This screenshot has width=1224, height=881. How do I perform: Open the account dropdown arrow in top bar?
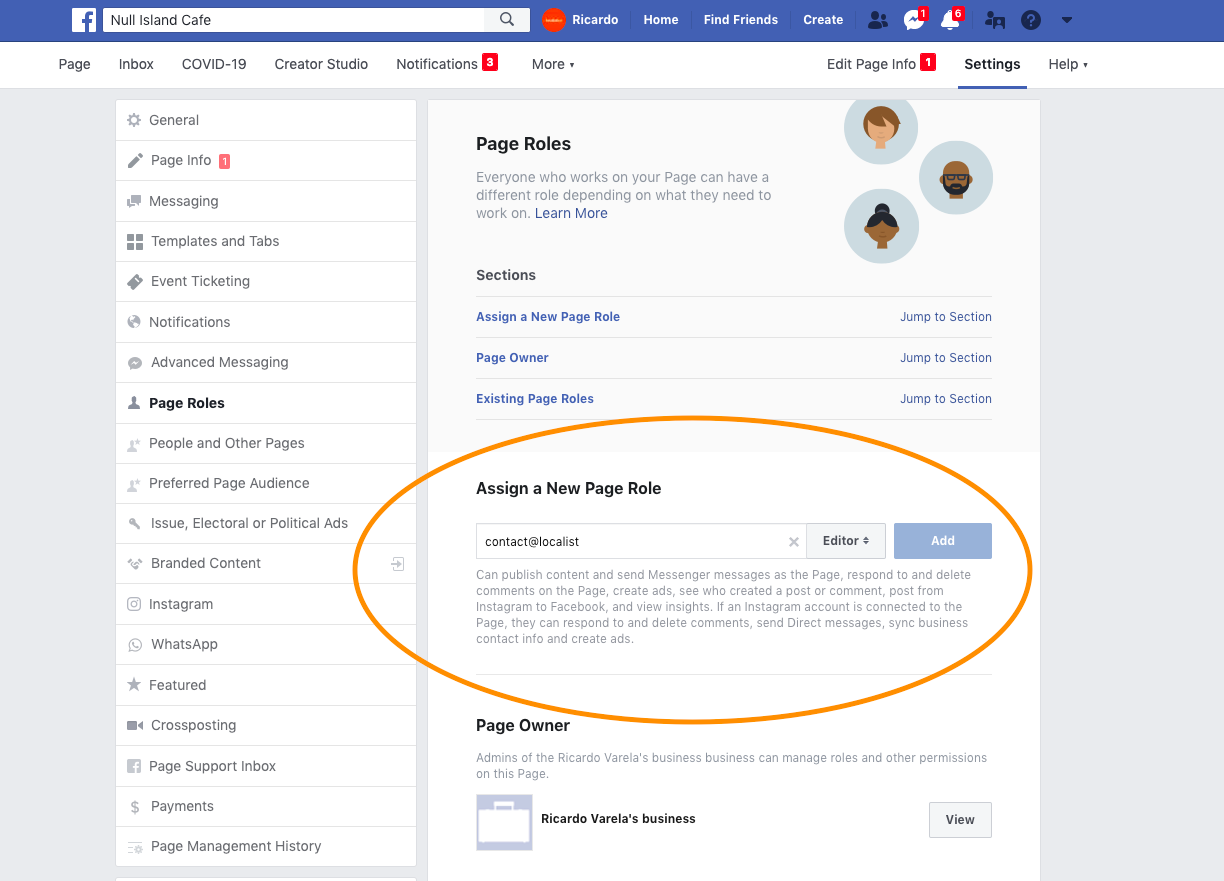pyautogui.click(x=1067, y=20)
